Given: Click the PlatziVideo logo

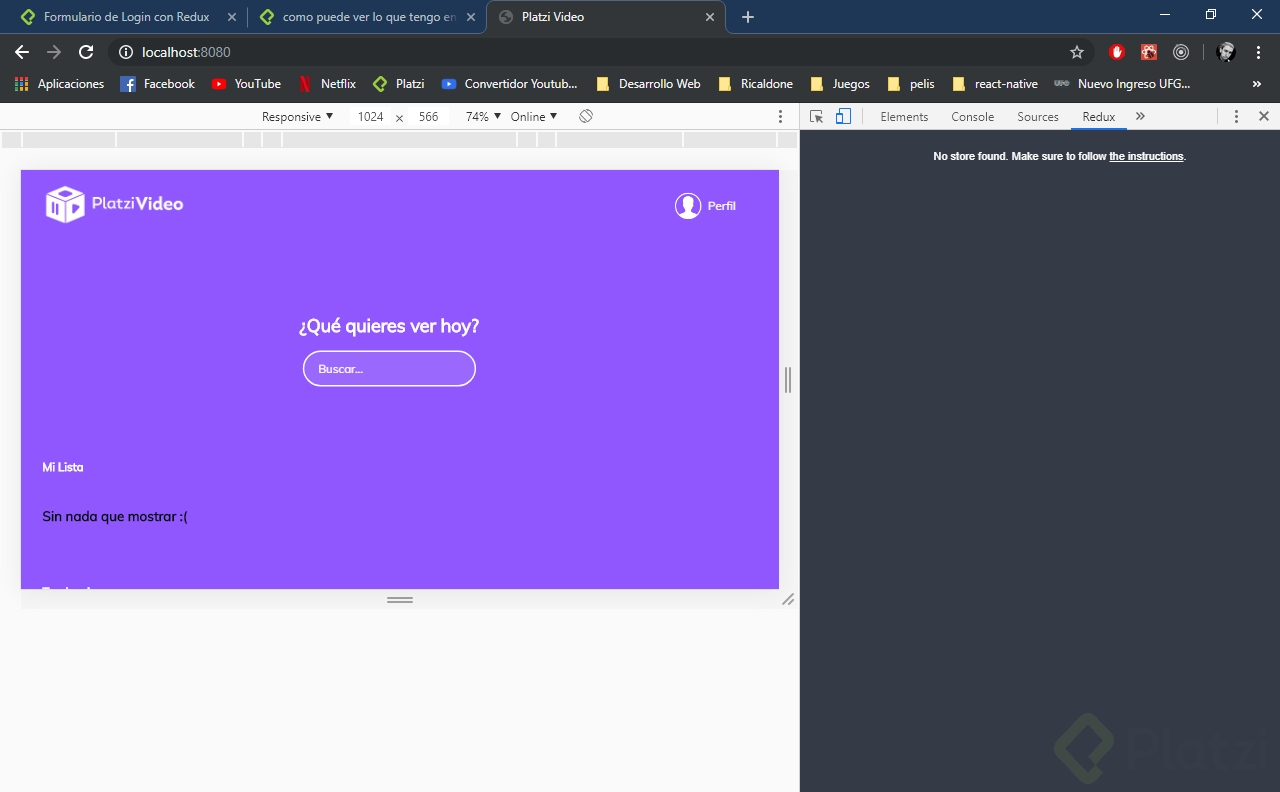Looking at the screenshot, I should [114, 204].
